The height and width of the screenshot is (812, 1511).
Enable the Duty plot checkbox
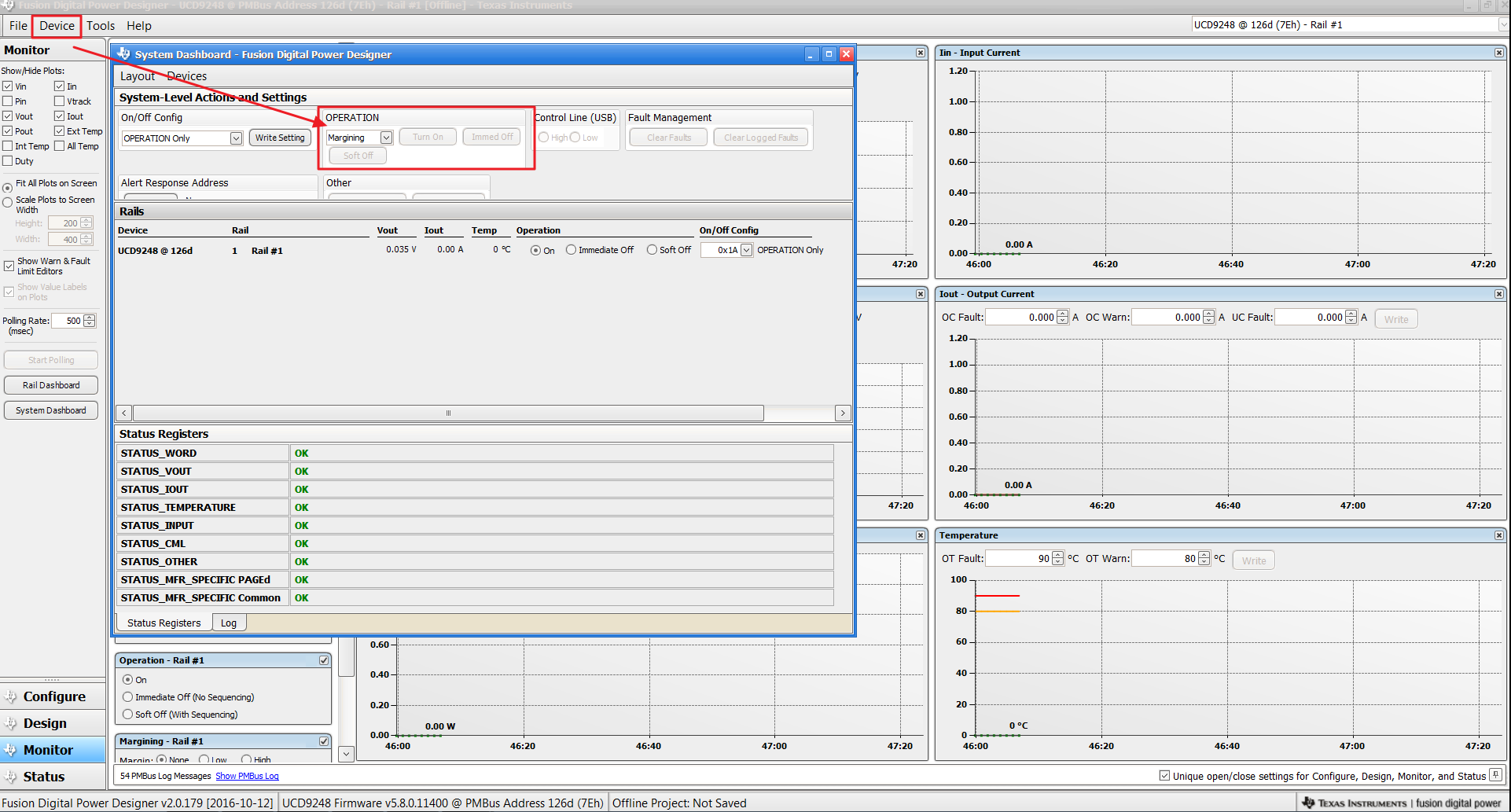coord(7,161)
